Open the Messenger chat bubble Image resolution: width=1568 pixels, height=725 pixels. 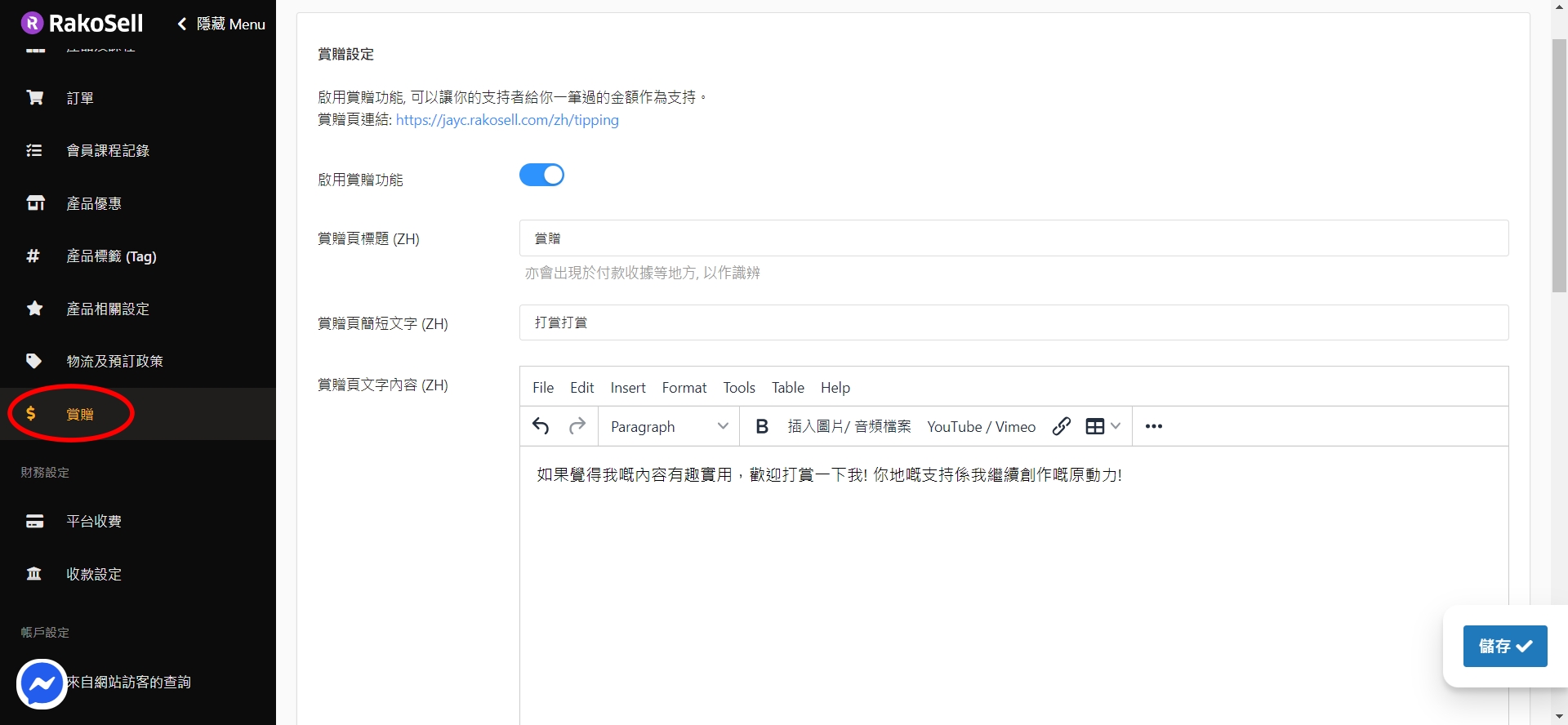[x=42, y=684]
